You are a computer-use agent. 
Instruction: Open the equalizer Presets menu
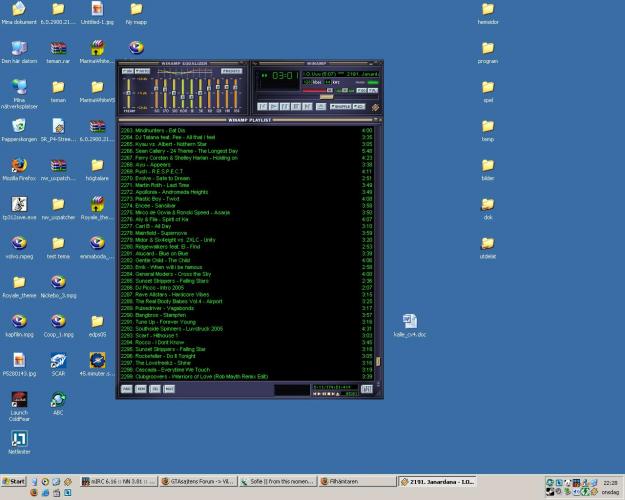[231, 71]
